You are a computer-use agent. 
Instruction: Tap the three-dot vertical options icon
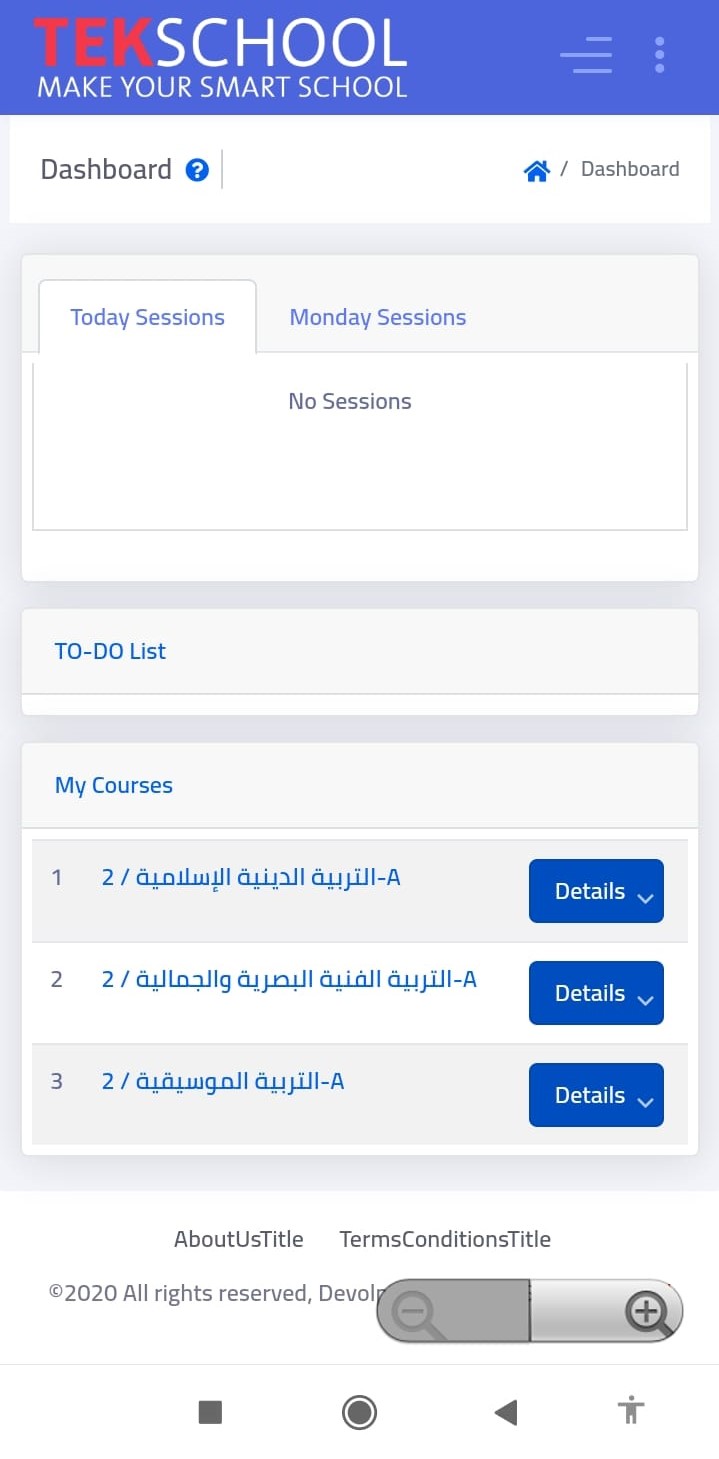pos(659,55)
